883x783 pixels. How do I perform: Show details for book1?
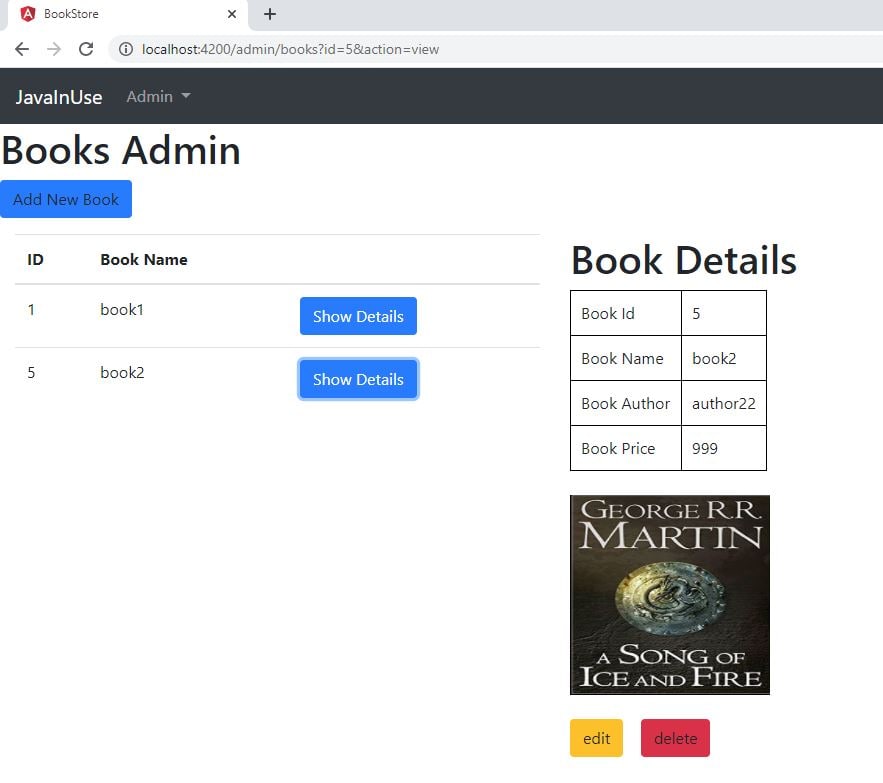358,316
